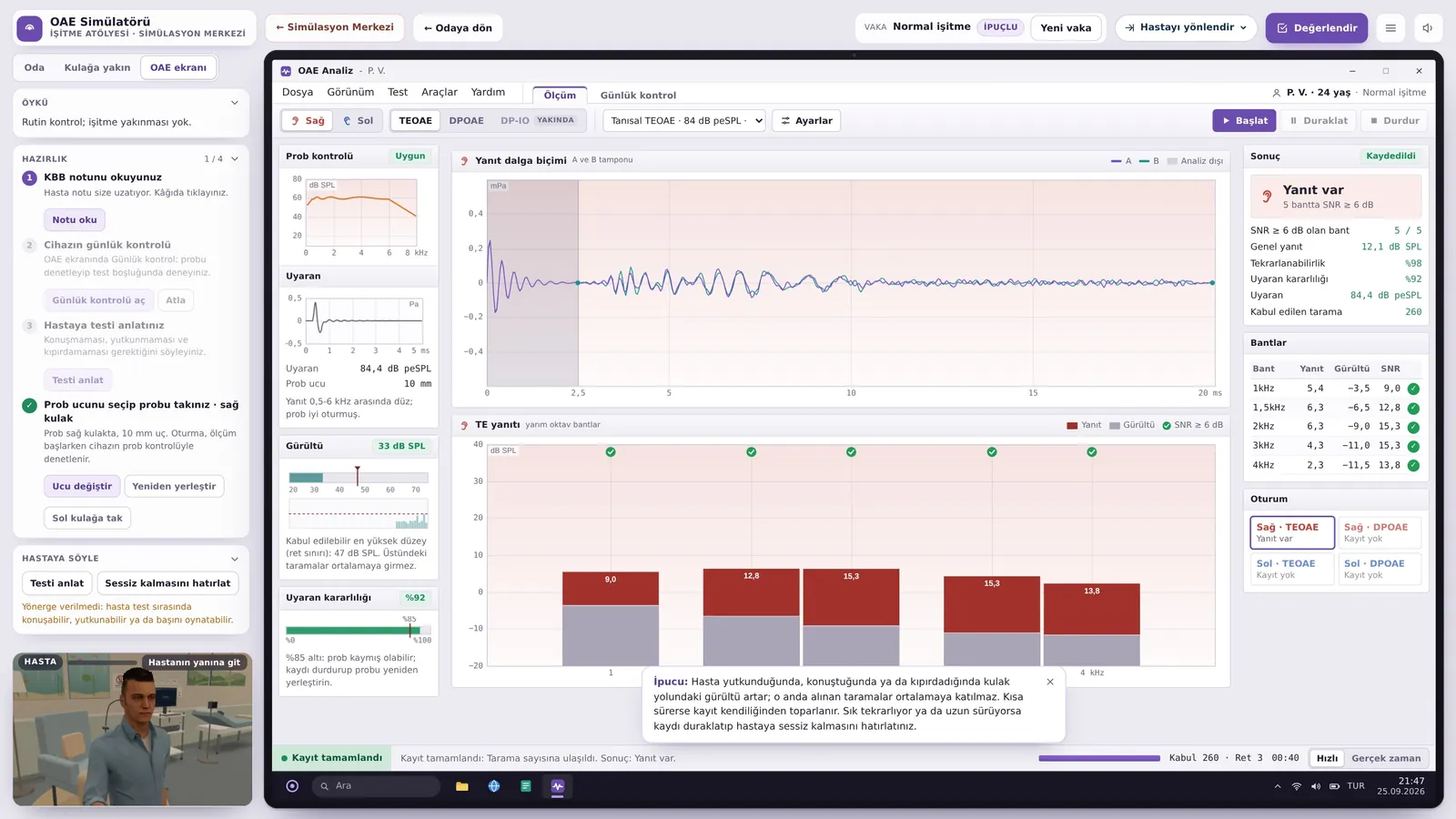Viewport: 1456px width, 819px height.
Task: Select the Sol ear toggle
Action: 358,121
